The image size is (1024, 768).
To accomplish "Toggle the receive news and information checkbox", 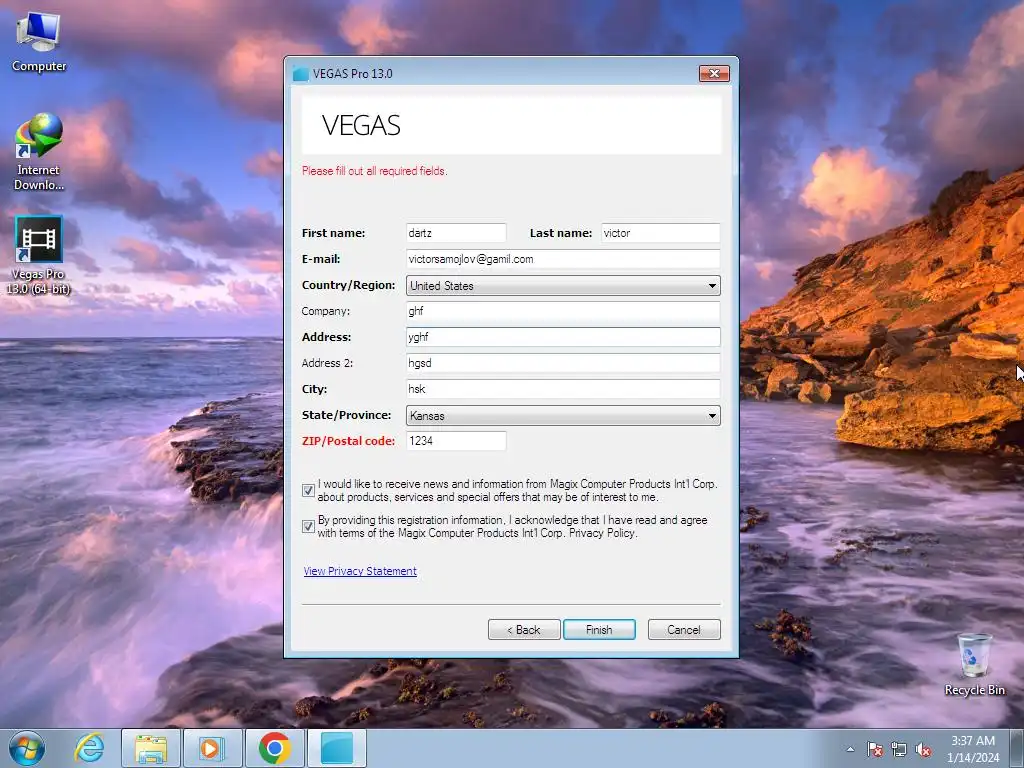I will coord(308,490).
